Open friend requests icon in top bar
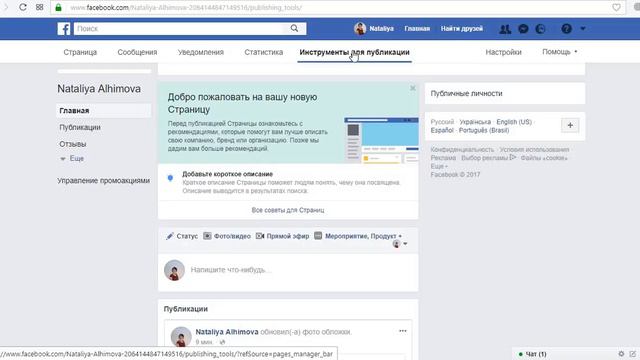This screenshot has width=640, height=360. point(505,29)
